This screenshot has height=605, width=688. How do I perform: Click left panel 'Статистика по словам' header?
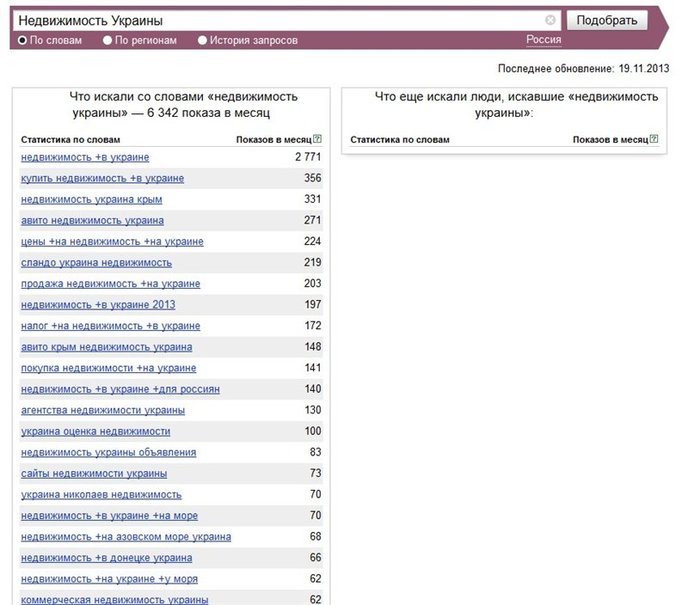[x=71, y=140]
